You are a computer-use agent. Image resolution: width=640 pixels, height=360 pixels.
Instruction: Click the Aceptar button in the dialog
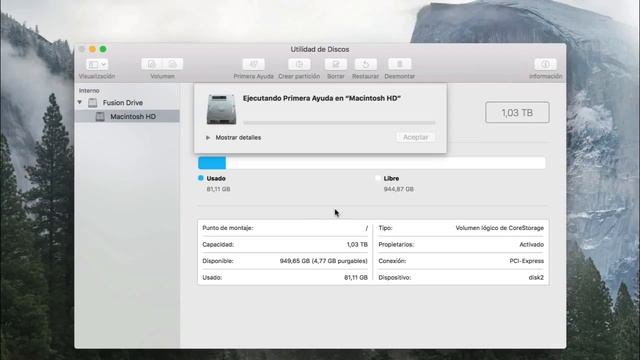tap(416, 137)
